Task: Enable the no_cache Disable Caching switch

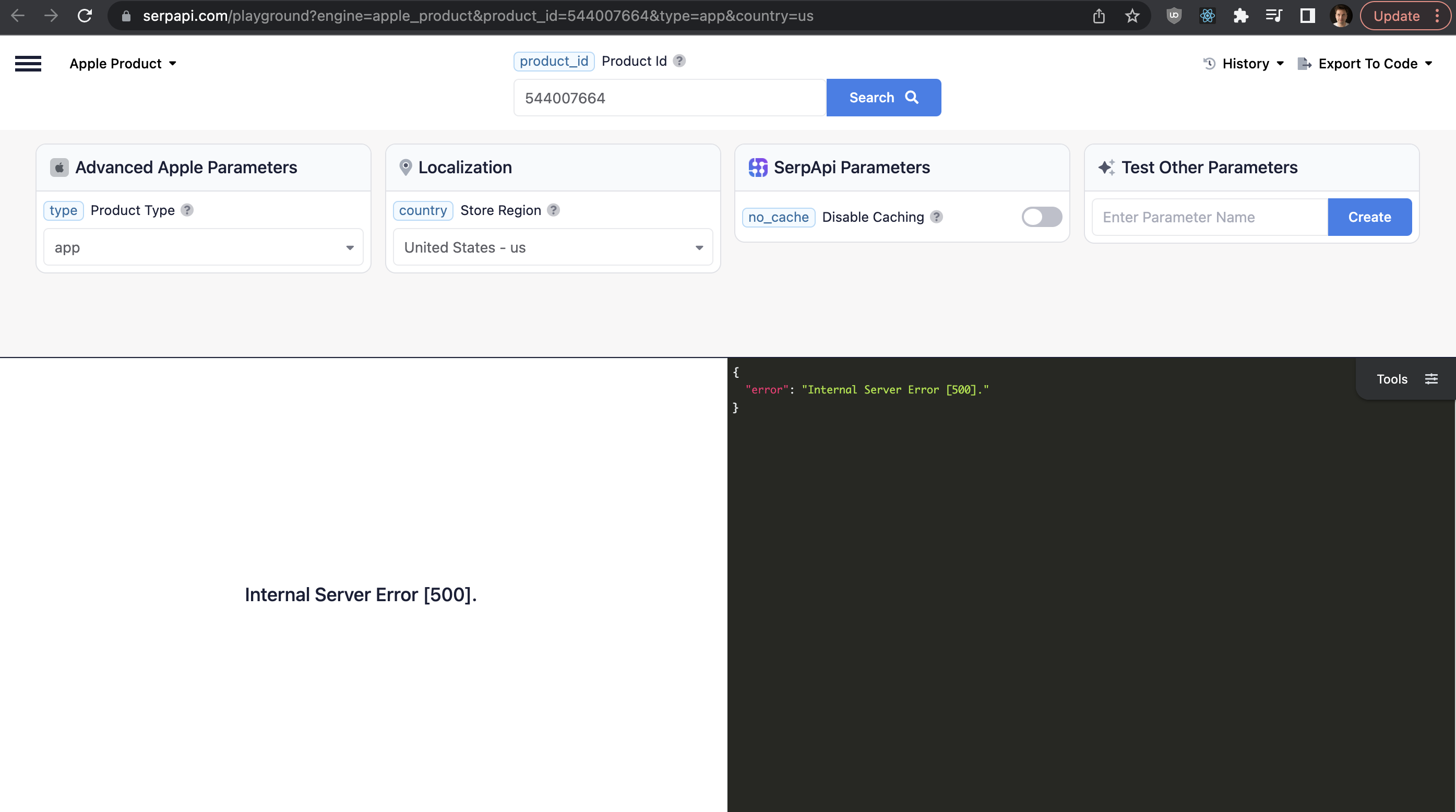Action: point(1041,217)
